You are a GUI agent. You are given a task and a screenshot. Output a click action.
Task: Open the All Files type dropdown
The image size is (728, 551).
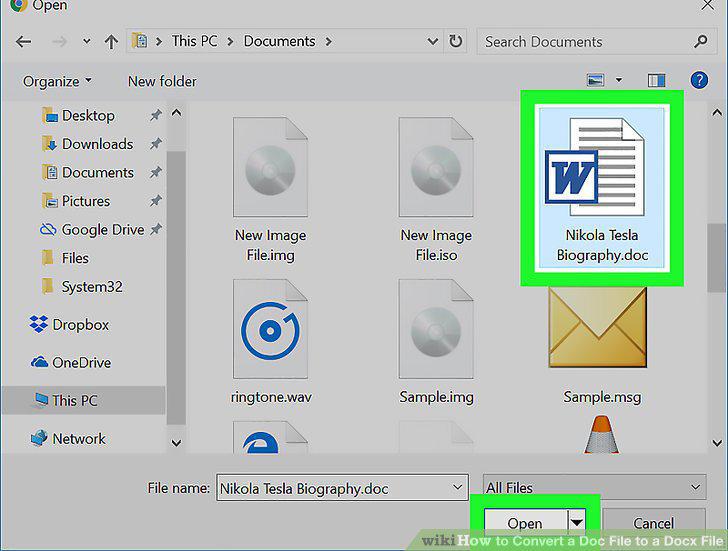594,487
